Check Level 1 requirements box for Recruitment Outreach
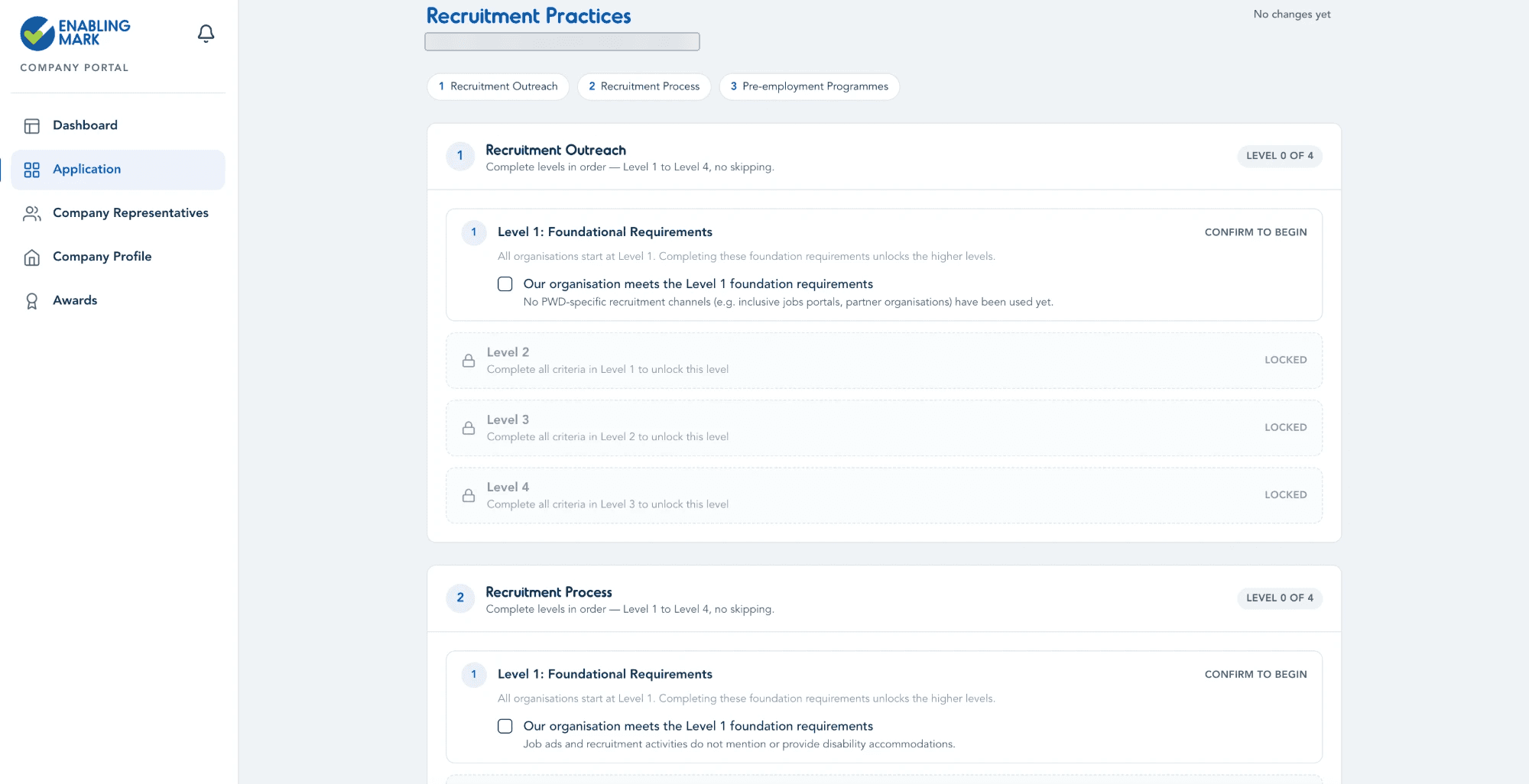The image size is (1529, 784). click(505, 284)
